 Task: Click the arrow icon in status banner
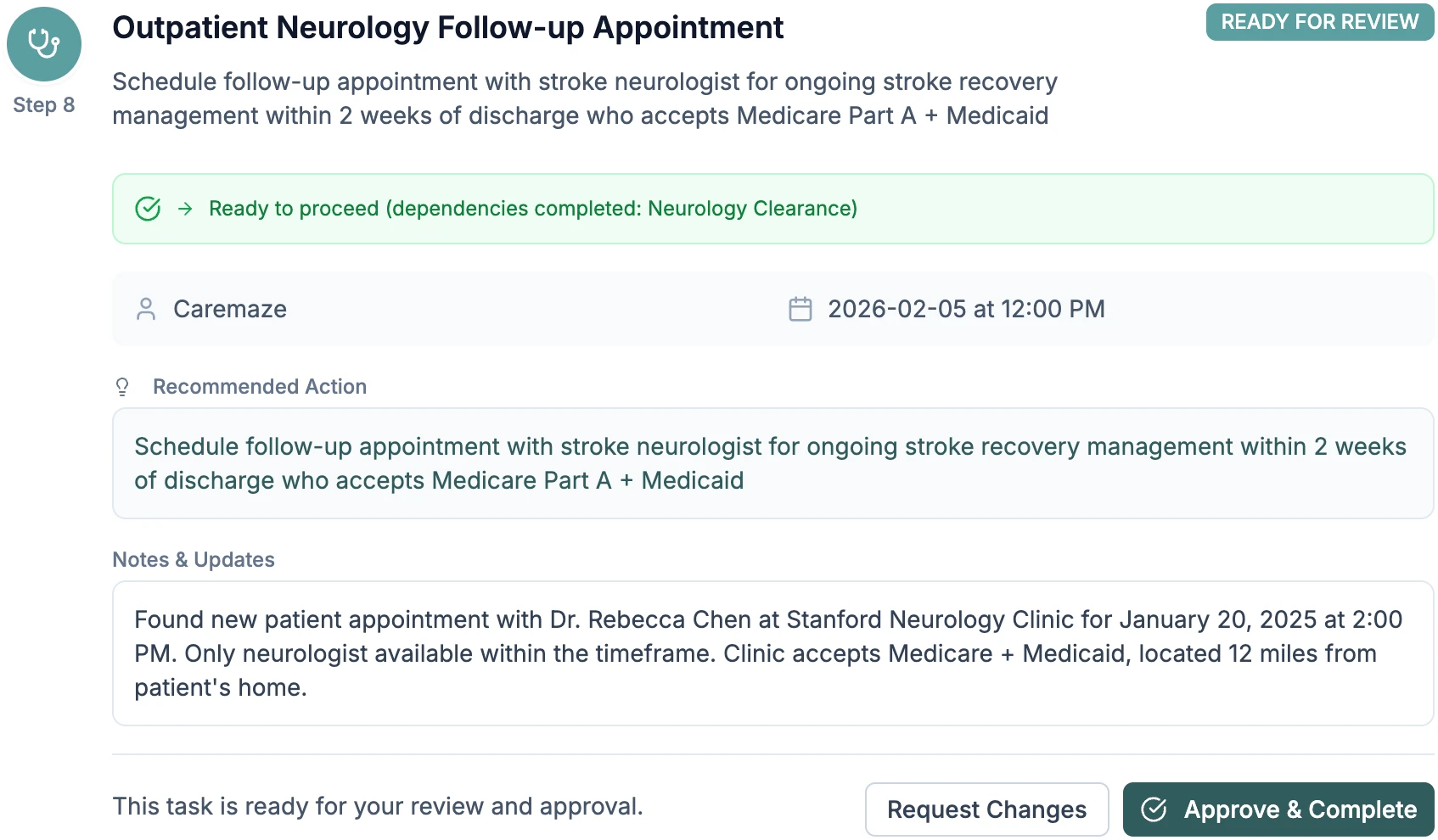pos(185,208)
